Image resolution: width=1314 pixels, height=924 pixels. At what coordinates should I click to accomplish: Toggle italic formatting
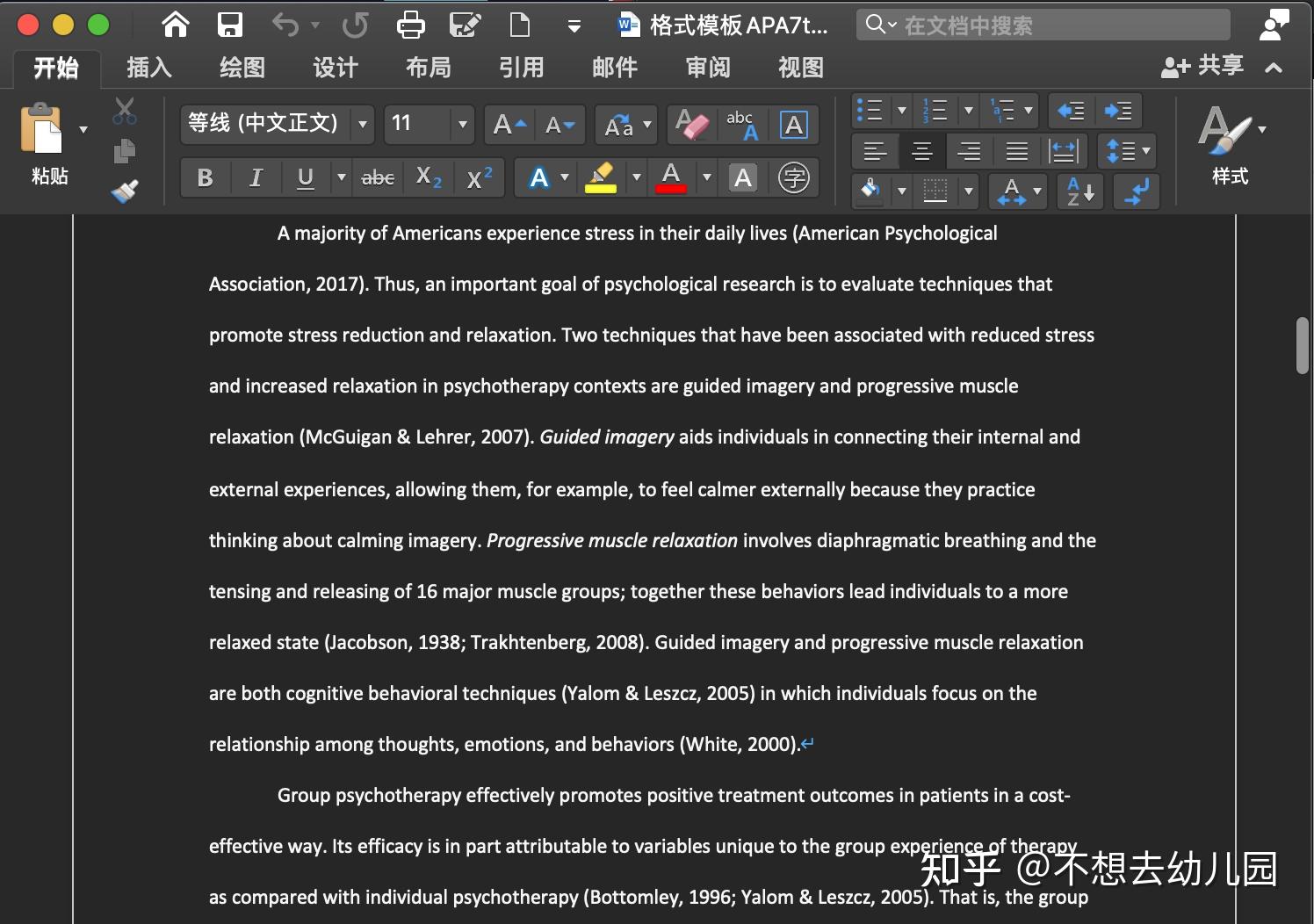point(256,177)
